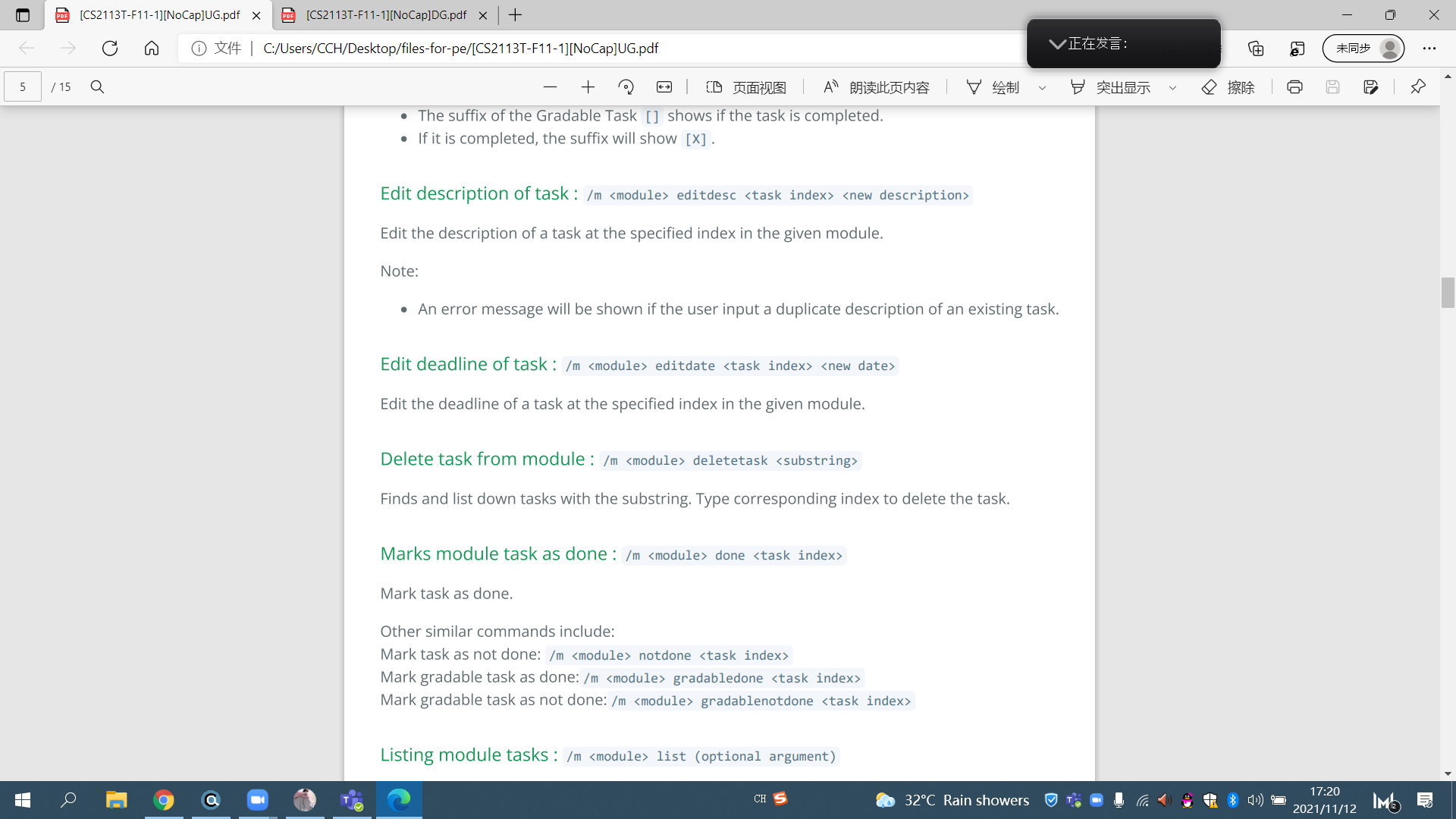1456x819 pixels.
Task: Pin the PDF toolbar
Action: tap(1417, 87)
